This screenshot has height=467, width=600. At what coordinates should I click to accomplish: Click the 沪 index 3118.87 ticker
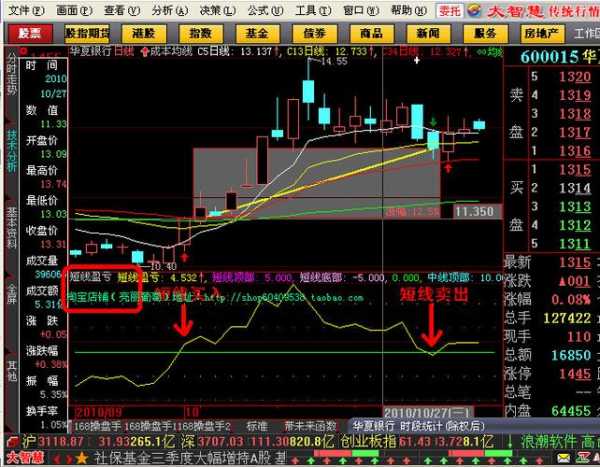(x=52, y=441)
